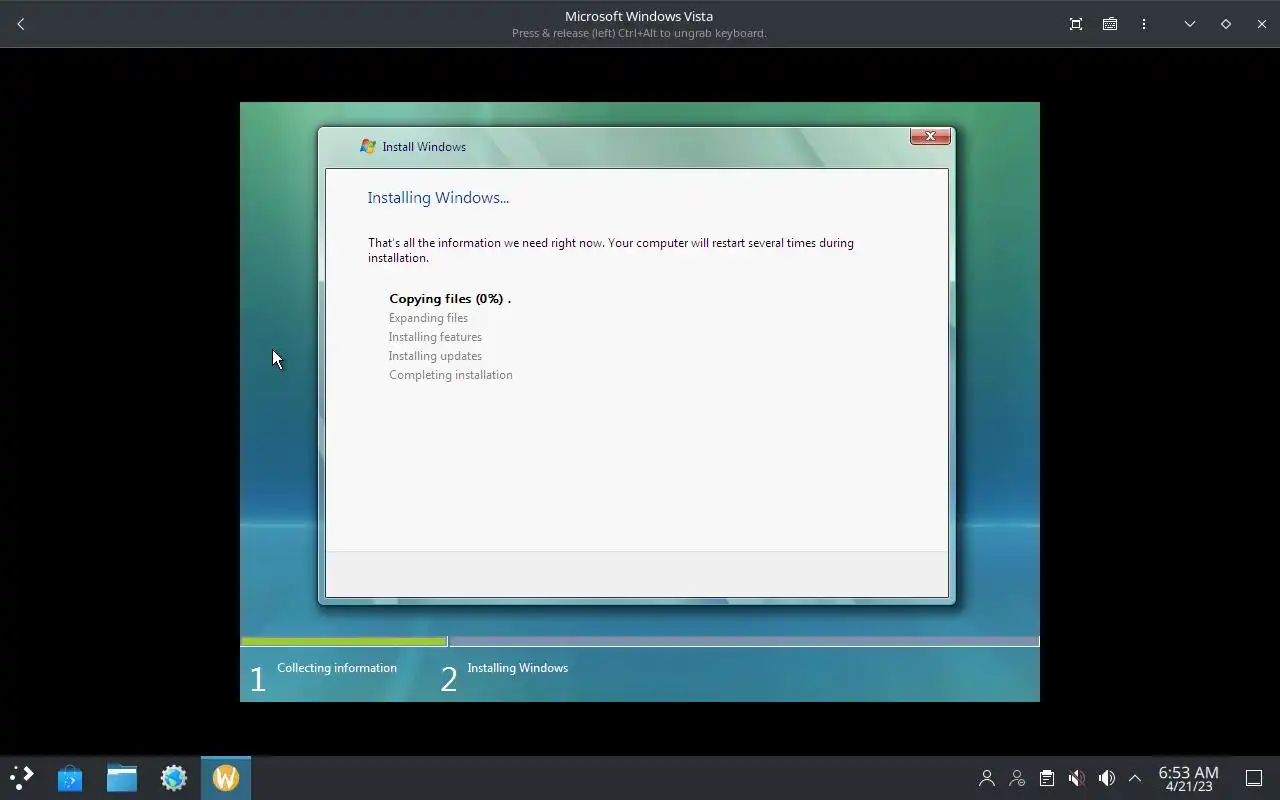Image resolution: width=1280 pixels, height=800 pixels.
Task: Open the application launcher menu
Action: coord(21,777)
